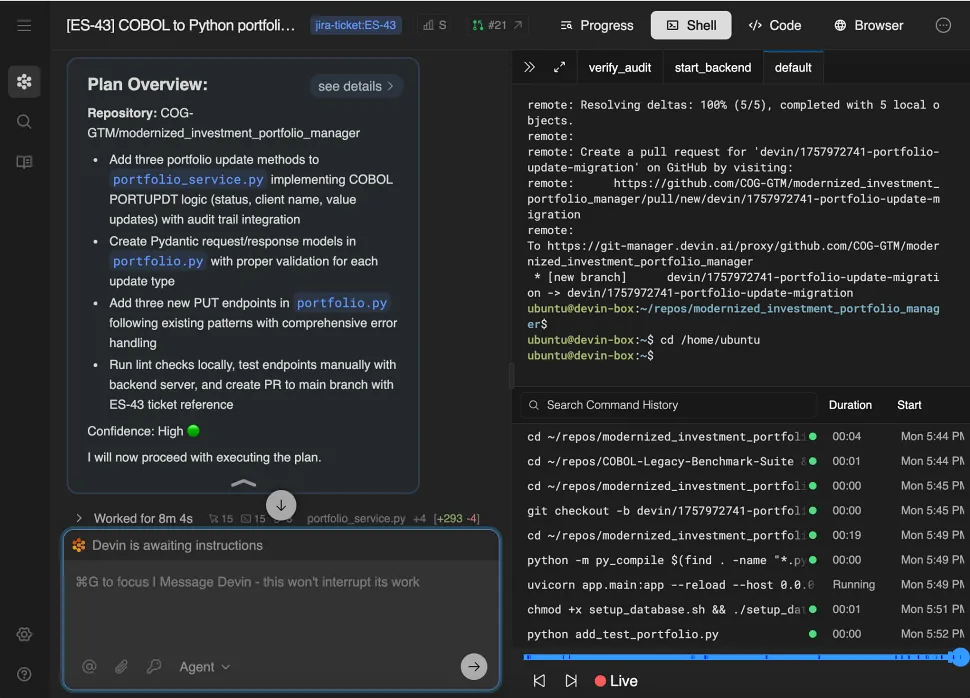The height and width of the screenshot is (698, 970).
Task: Open the Devin sessions sidebar icon
Action: 24,81
